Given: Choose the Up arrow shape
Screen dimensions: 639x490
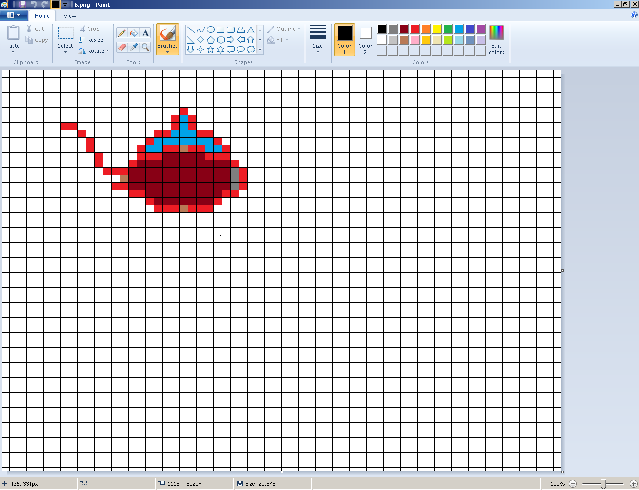Looking at the screenshot, I should coord(251,40).
